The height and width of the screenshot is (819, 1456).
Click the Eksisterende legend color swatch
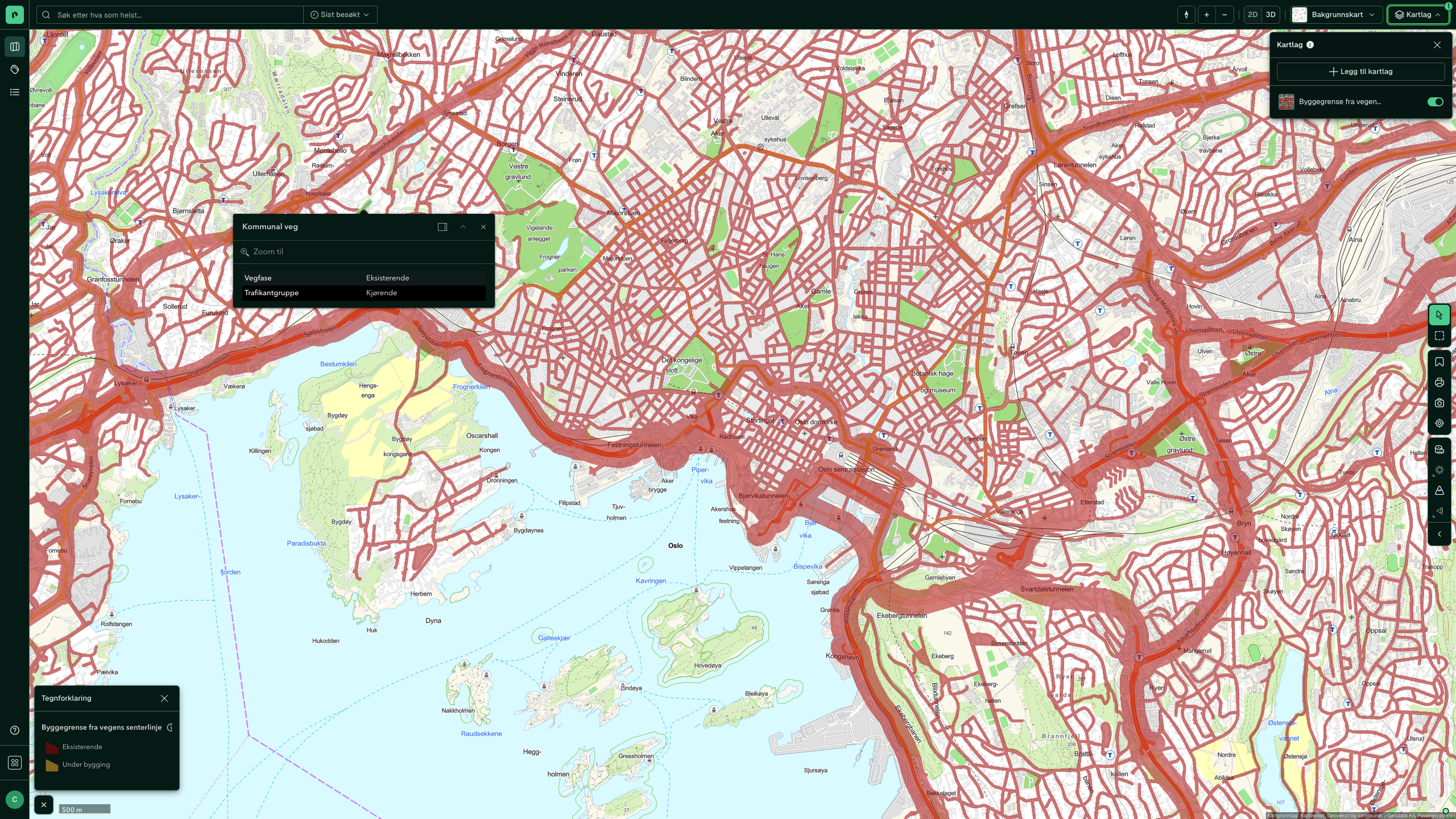click(x=52, y=747)
